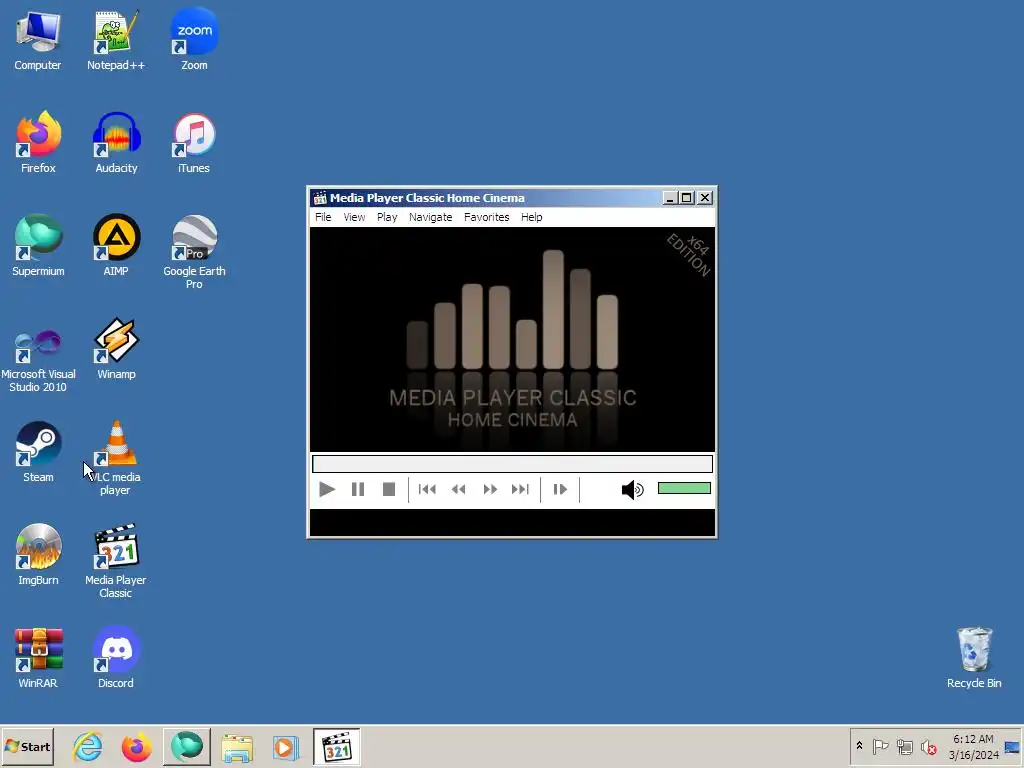Image resolution: width=1024 pixels, height=768 pixels.
Task: Select the AIMP desktop icon
Action: [x=116, y=246]
